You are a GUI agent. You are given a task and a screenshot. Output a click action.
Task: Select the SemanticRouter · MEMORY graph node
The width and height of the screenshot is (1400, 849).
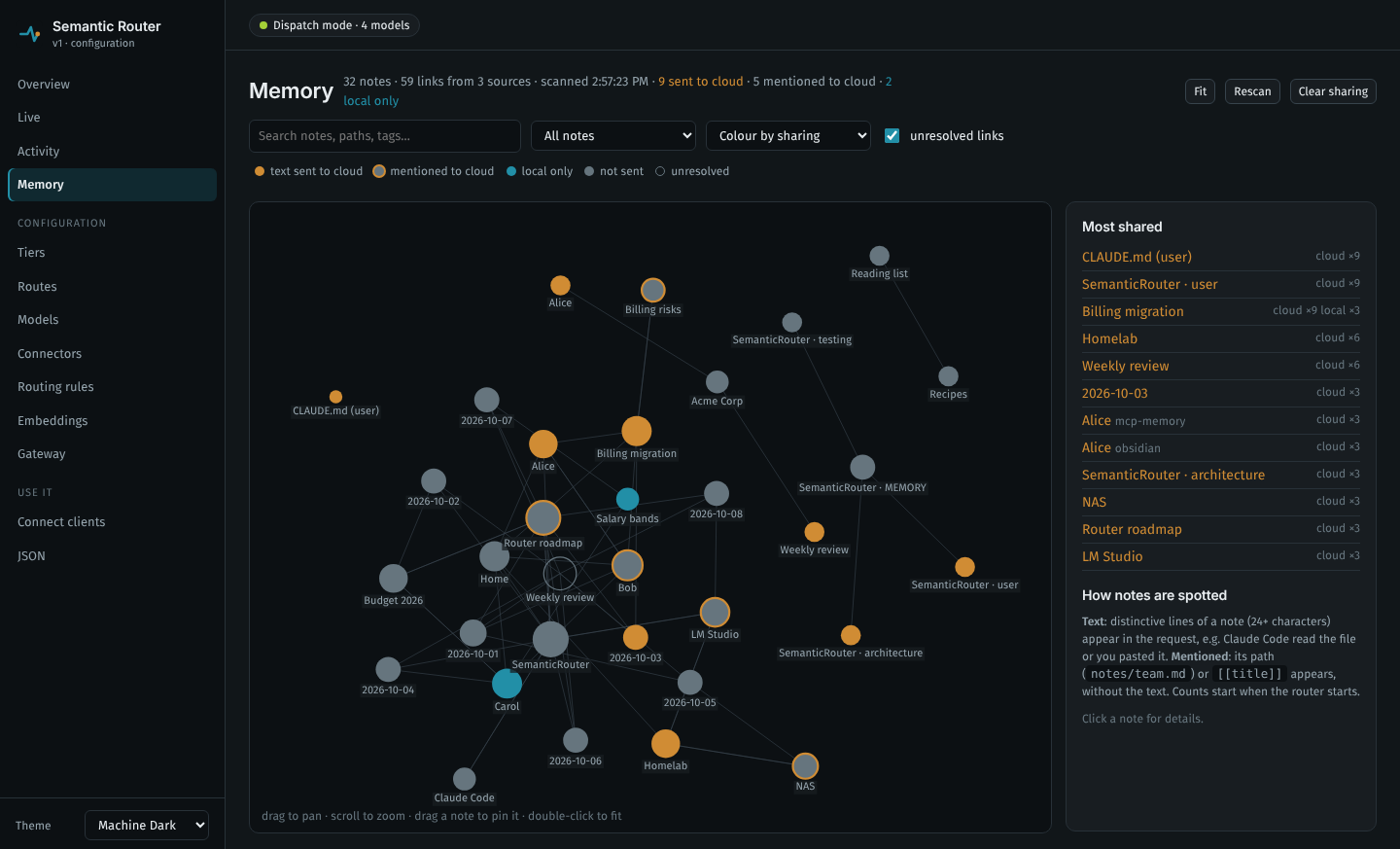click(862, 468)
